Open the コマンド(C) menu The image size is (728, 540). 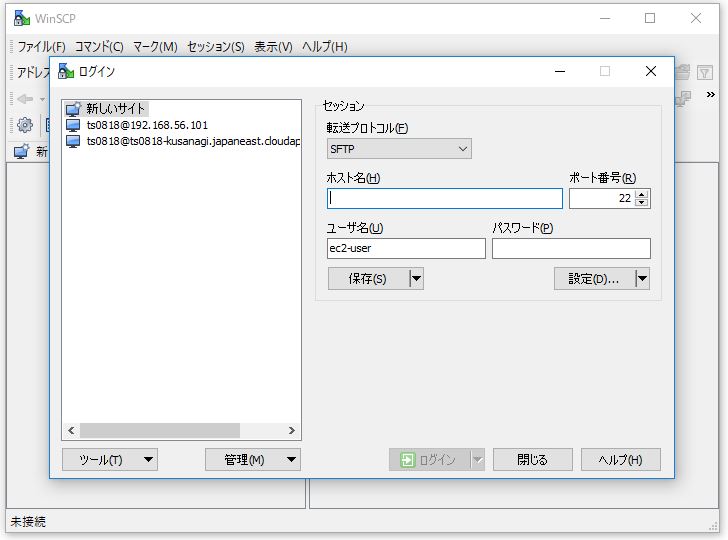coord(99,47)
